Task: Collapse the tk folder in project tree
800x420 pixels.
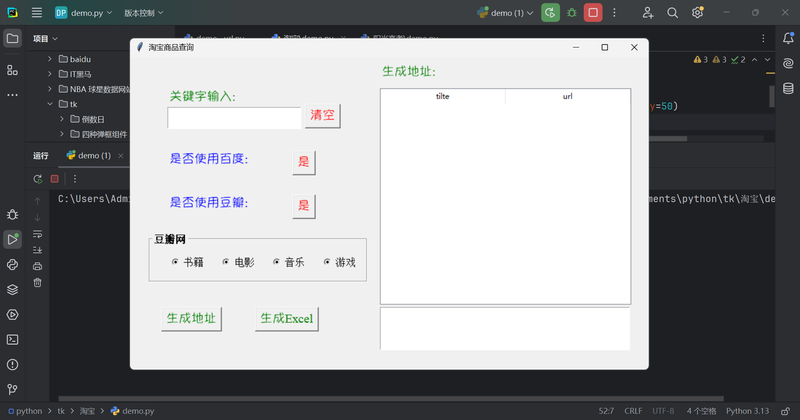Action: coord(49,104)
